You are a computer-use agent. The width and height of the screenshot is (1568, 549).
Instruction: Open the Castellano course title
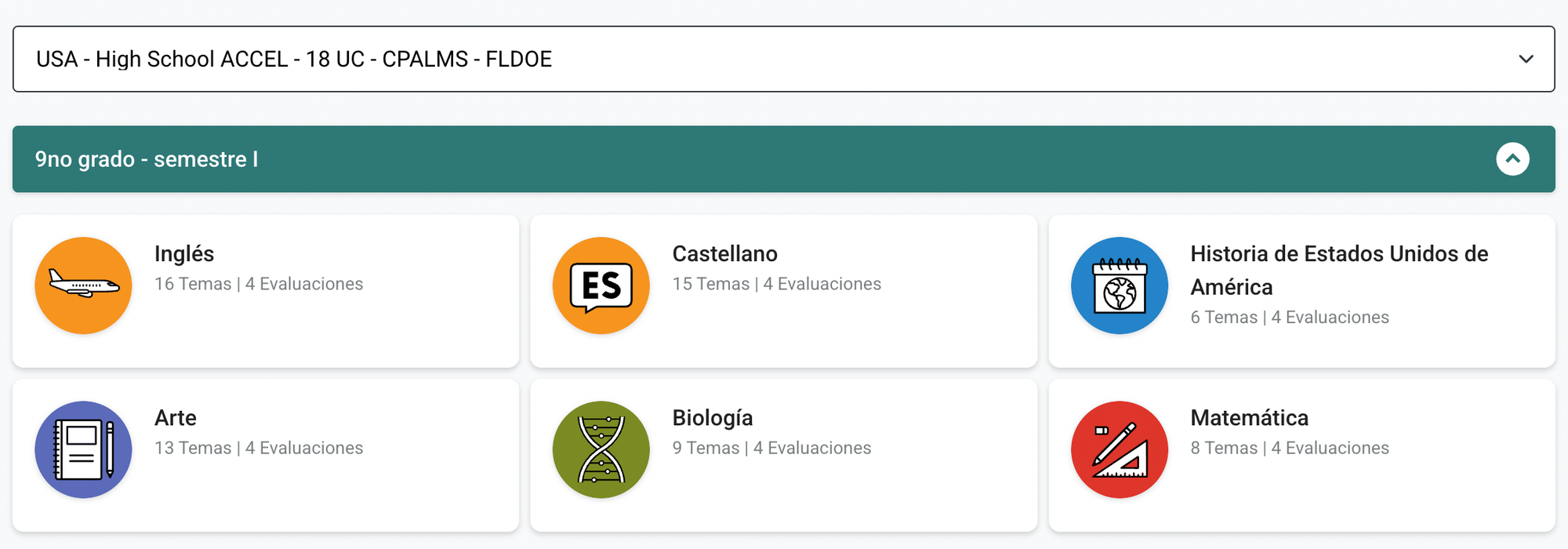tap(725, 254)
